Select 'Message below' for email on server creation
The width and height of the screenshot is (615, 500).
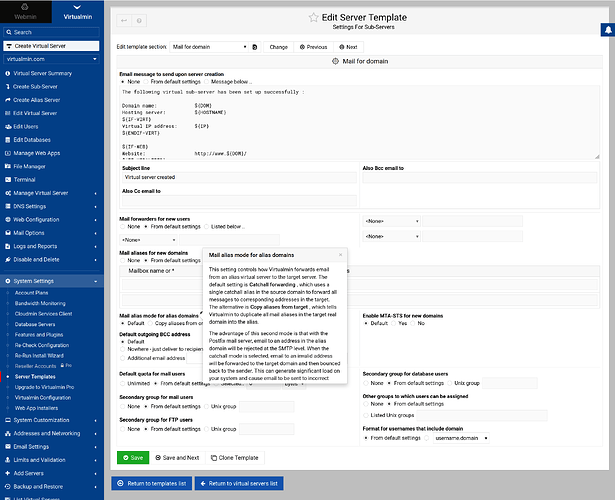[205, 82]
